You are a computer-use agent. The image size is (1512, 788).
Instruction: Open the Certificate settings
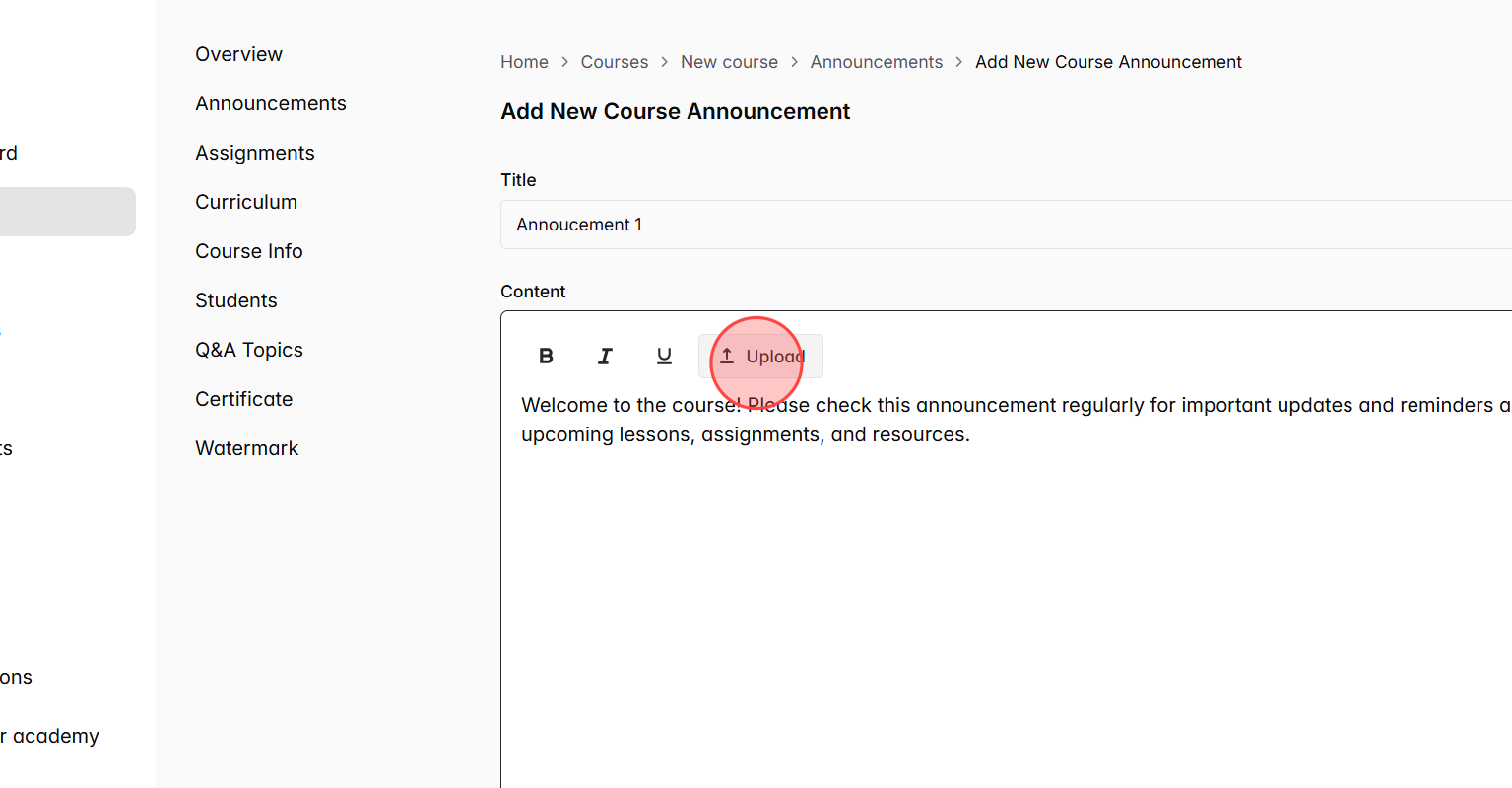(x=243, y=399)
